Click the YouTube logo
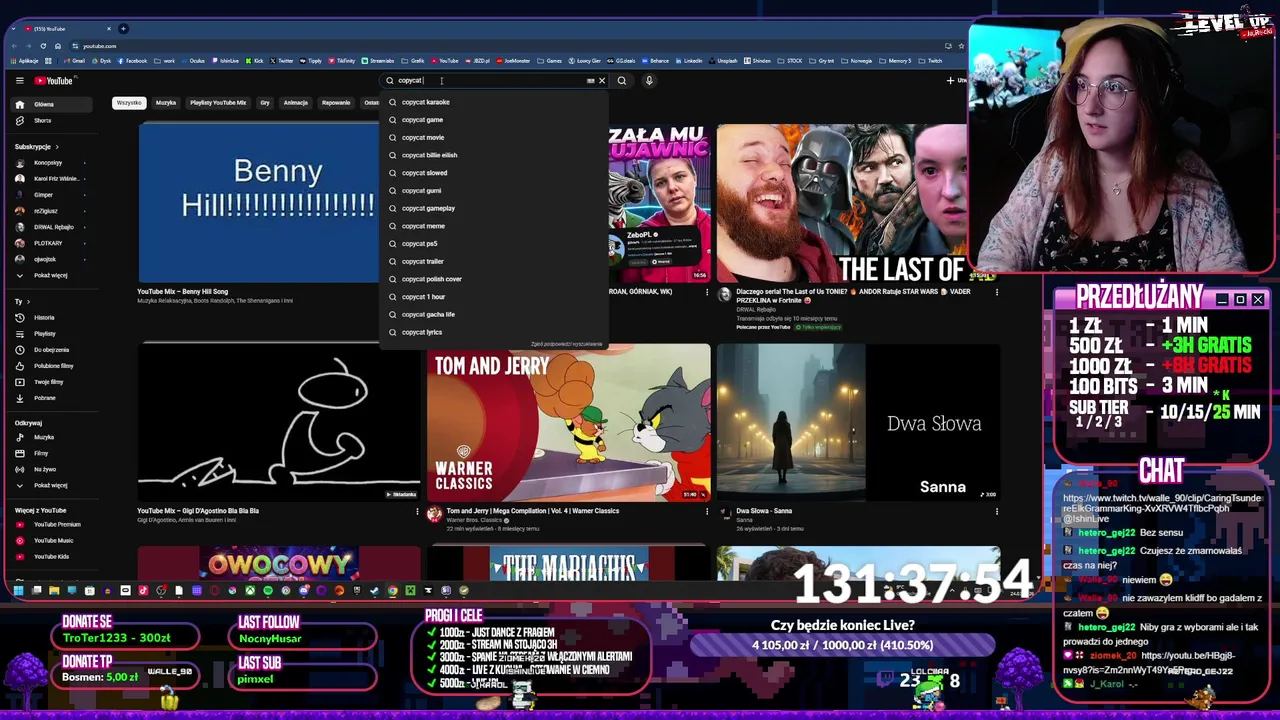This screenshot has height=720, width=1280. [x=54, y=81]
